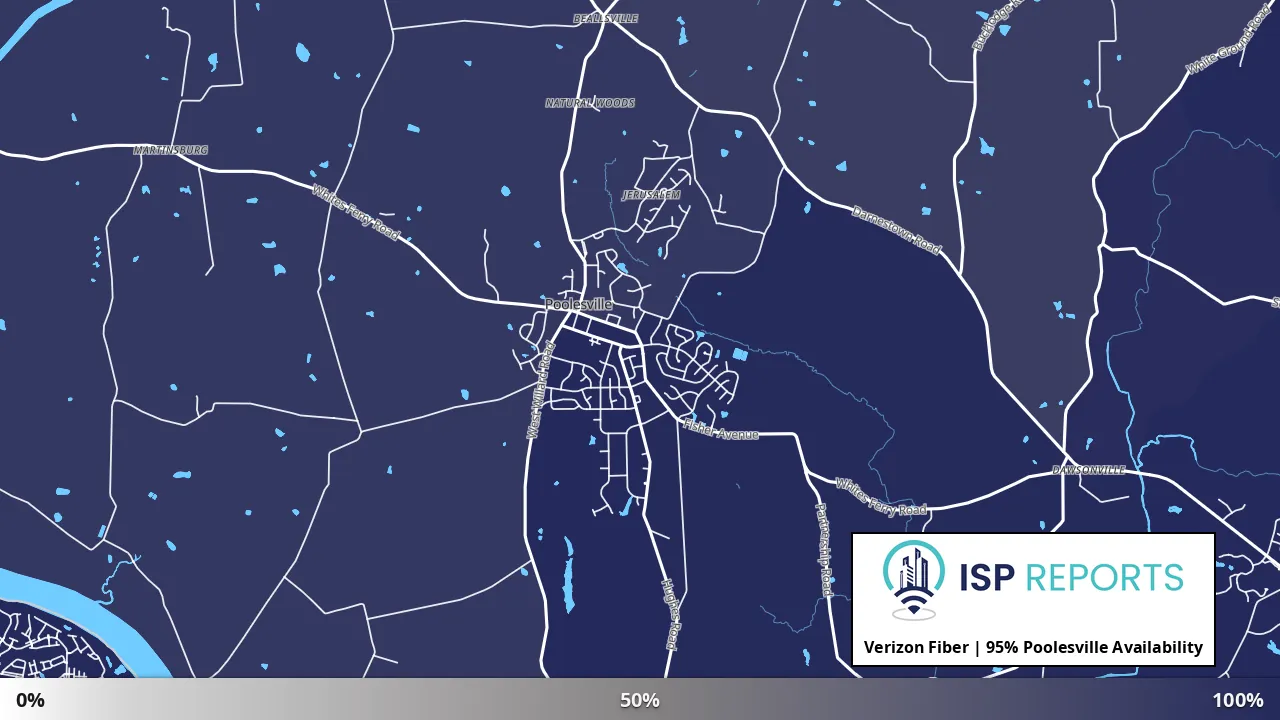Image resolution: width=1280 pixels, height=720 pixels.
Task: Click the West Willard Road label
Action: 541,390
